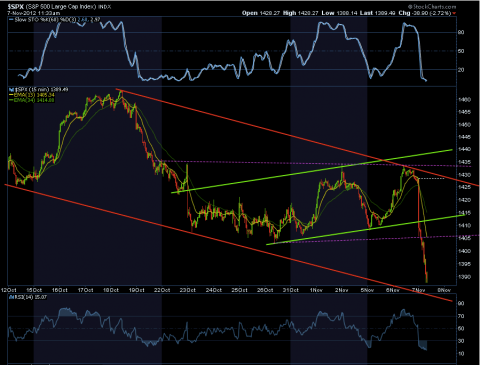Click the 1400 price axis label

(x=465, y=251)
